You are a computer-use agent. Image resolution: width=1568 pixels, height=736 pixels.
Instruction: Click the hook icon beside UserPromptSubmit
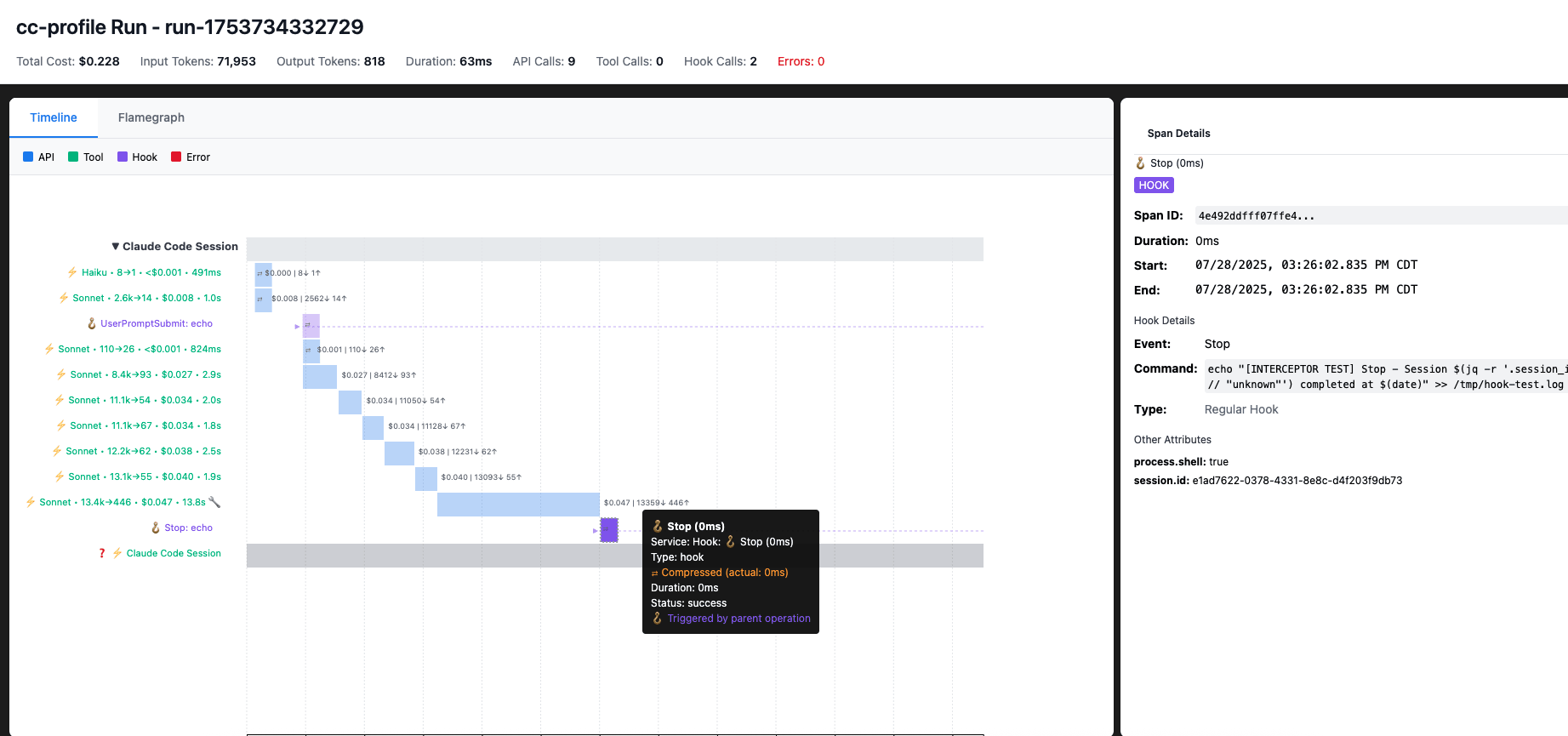coord(92,323)
